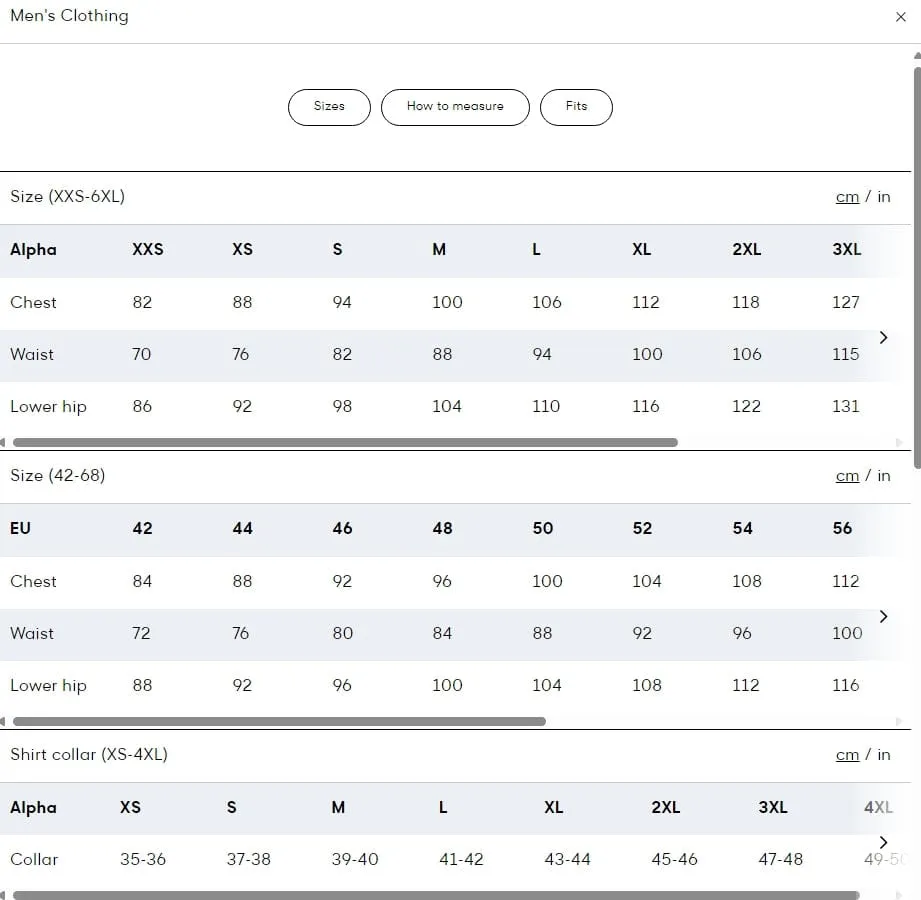
Task: Click horizontal scrollbar under XXS-6XL table
Action: [x=345, y=442]
